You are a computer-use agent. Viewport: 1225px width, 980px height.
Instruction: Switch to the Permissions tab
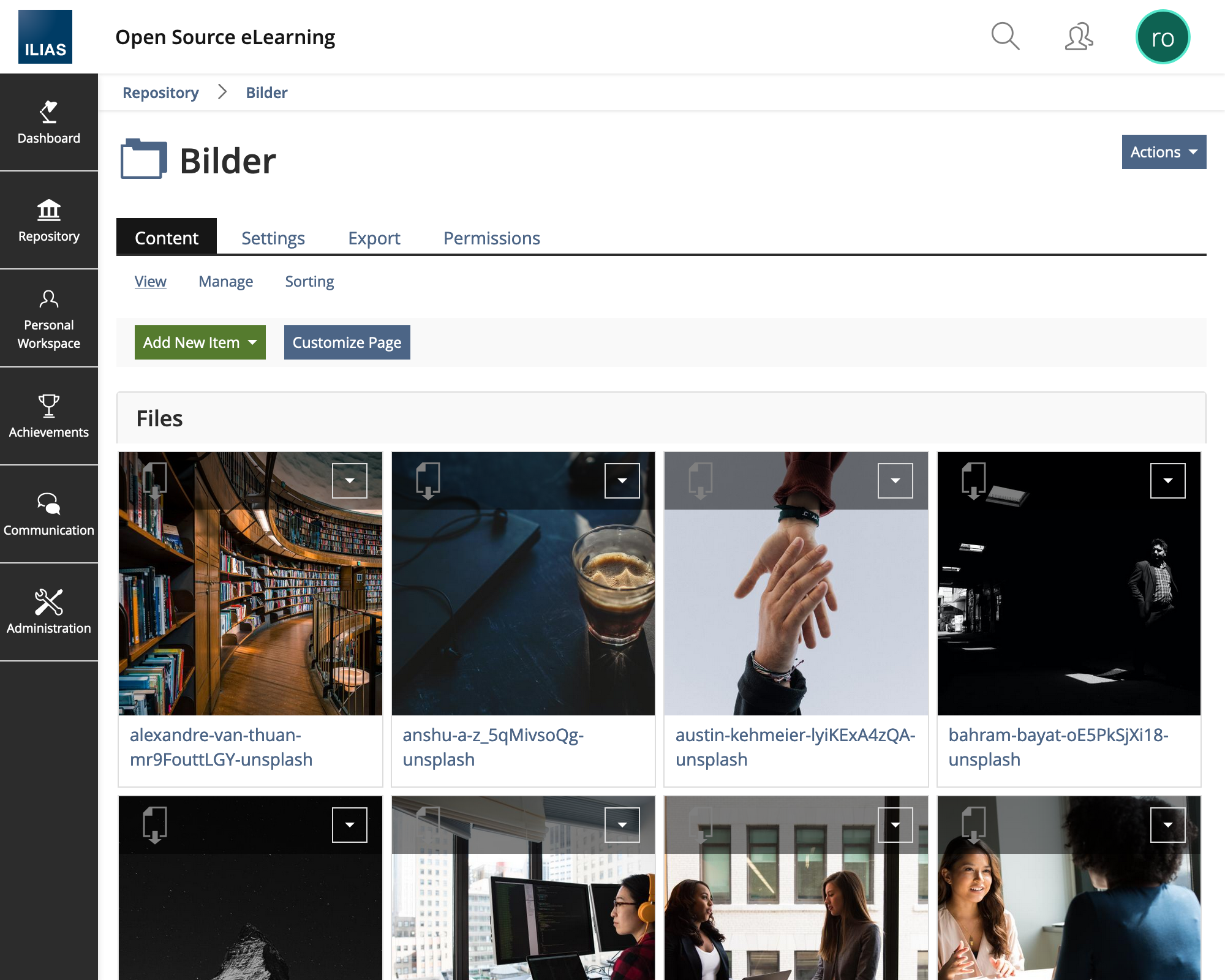coord(491,238)
